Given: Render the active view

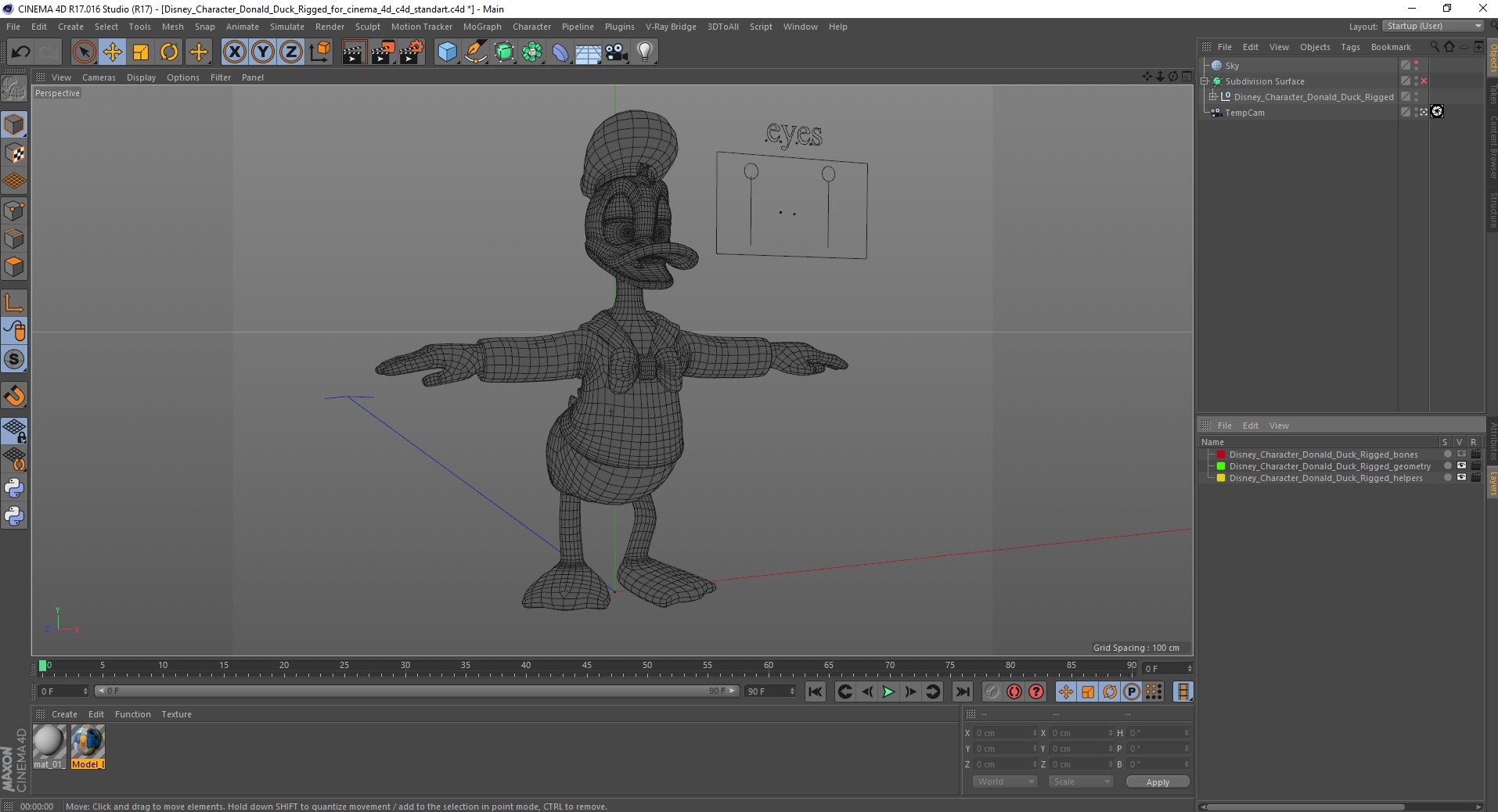Looking at the screenshot, I should tap(354, 52).
